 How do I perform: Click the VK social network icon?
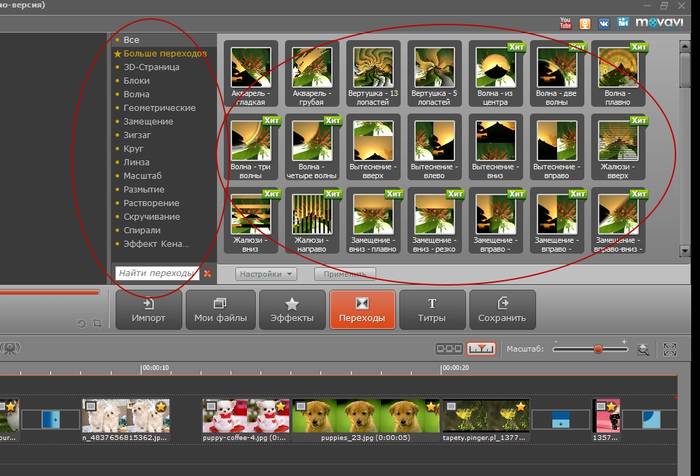[x=605, y=21]
